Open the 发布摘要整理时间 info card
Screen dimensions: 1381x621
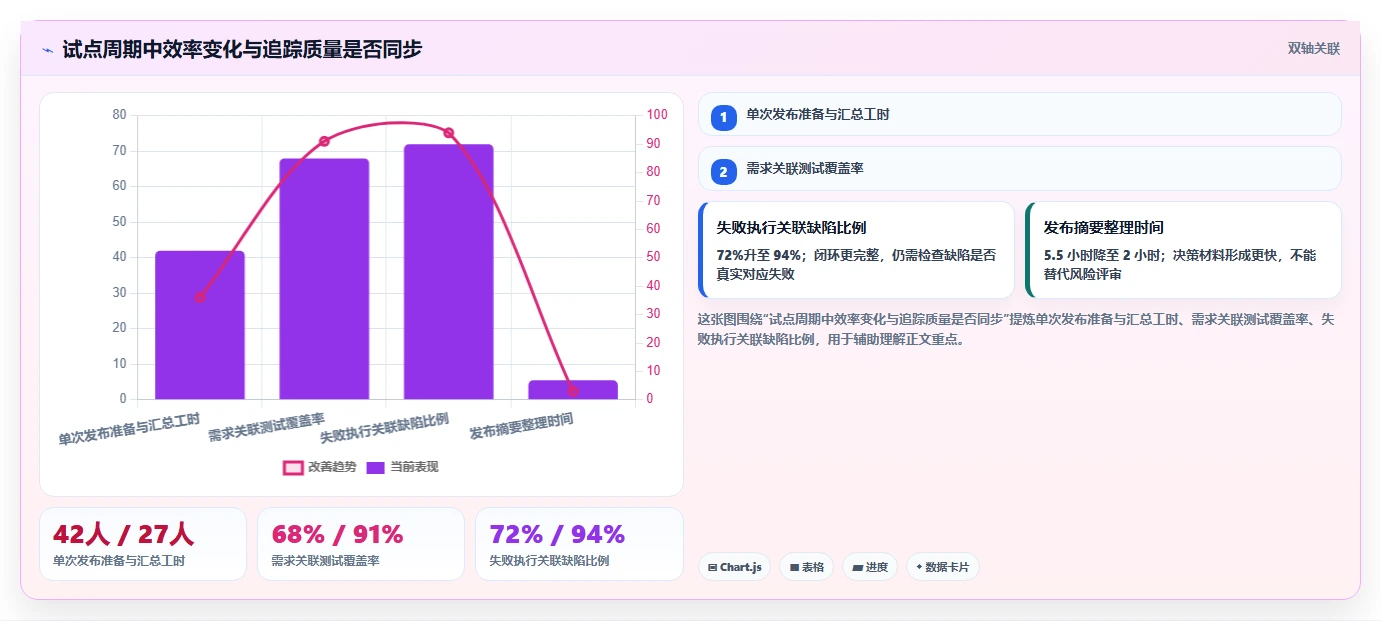point(1183,250)
